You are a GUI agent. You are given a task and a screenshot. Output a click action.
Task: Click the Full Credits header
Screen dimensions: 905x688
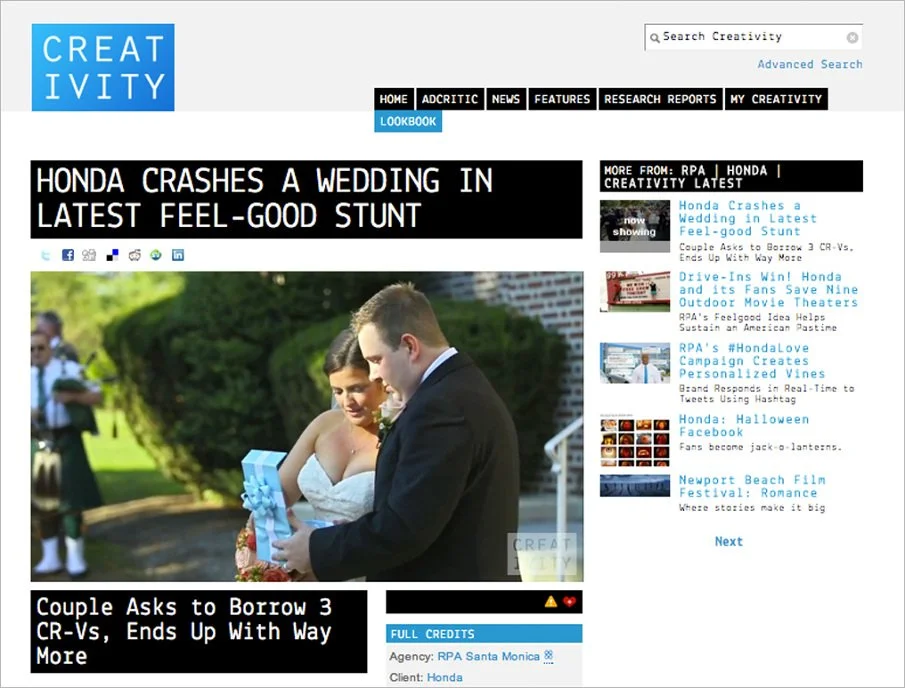(x=484, y=634)
